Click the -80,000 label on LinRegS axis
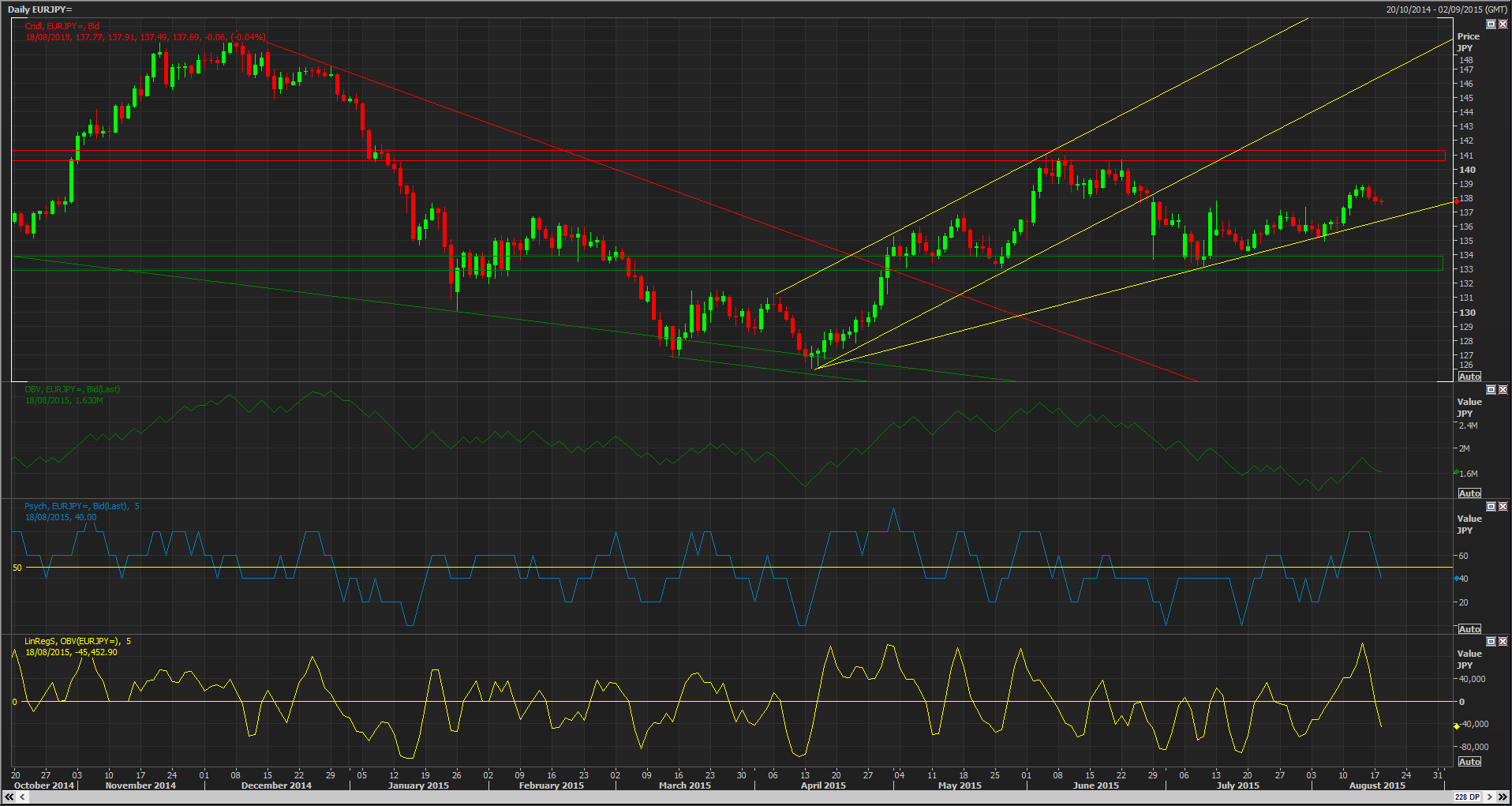Image resolution: width=1512 pixels, height=806 pixels. [1473, 747]
